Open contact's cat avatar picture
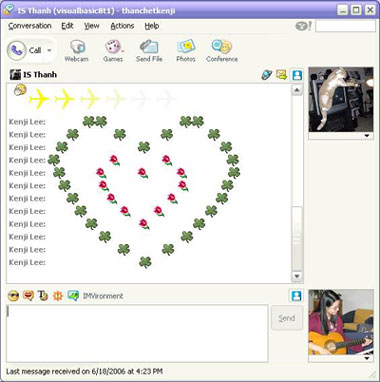This screenshot has width=380, height=382. click(341, 99)
